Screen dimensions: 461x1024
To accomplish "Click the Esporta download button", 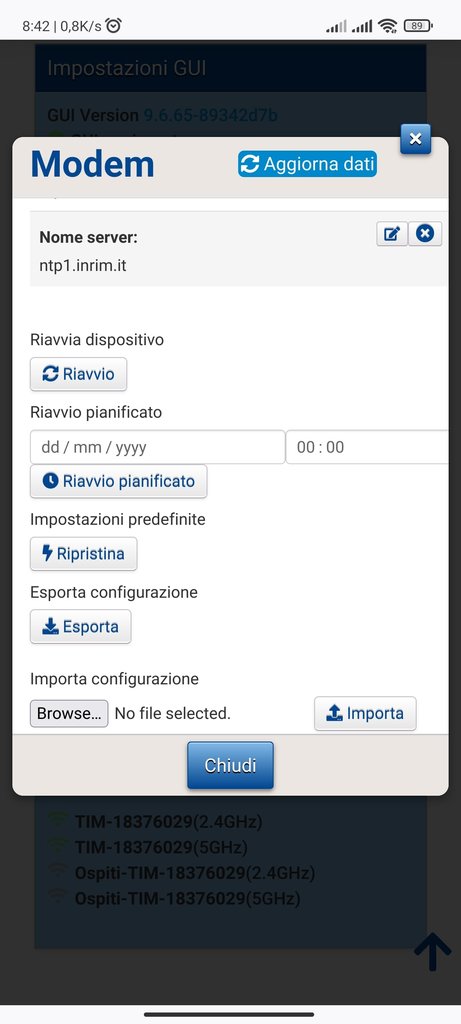I will pyautogui.click(x=80, y=627).
